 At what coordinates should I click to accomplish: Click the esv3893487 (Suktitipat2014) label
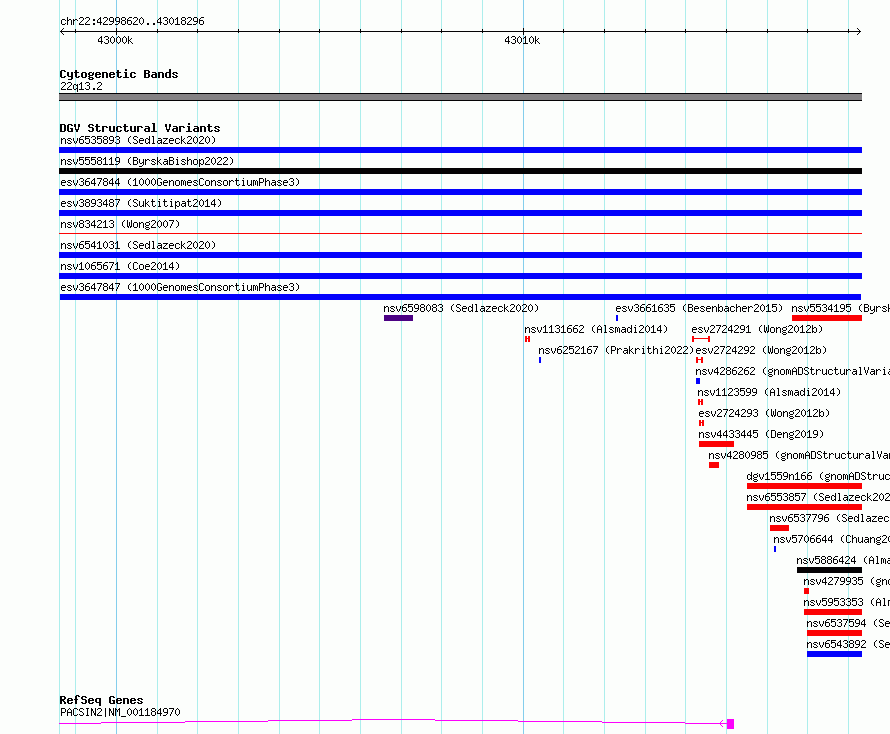tap(141, 203)
